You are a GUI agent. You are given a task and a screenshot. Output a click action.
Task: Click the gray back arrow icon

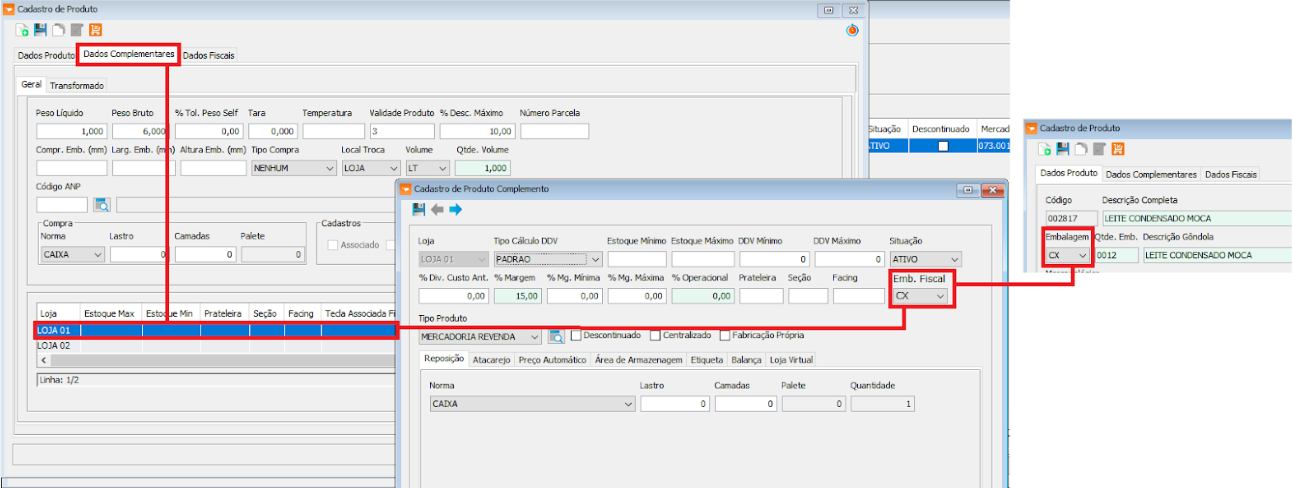[x=437, y=209]
